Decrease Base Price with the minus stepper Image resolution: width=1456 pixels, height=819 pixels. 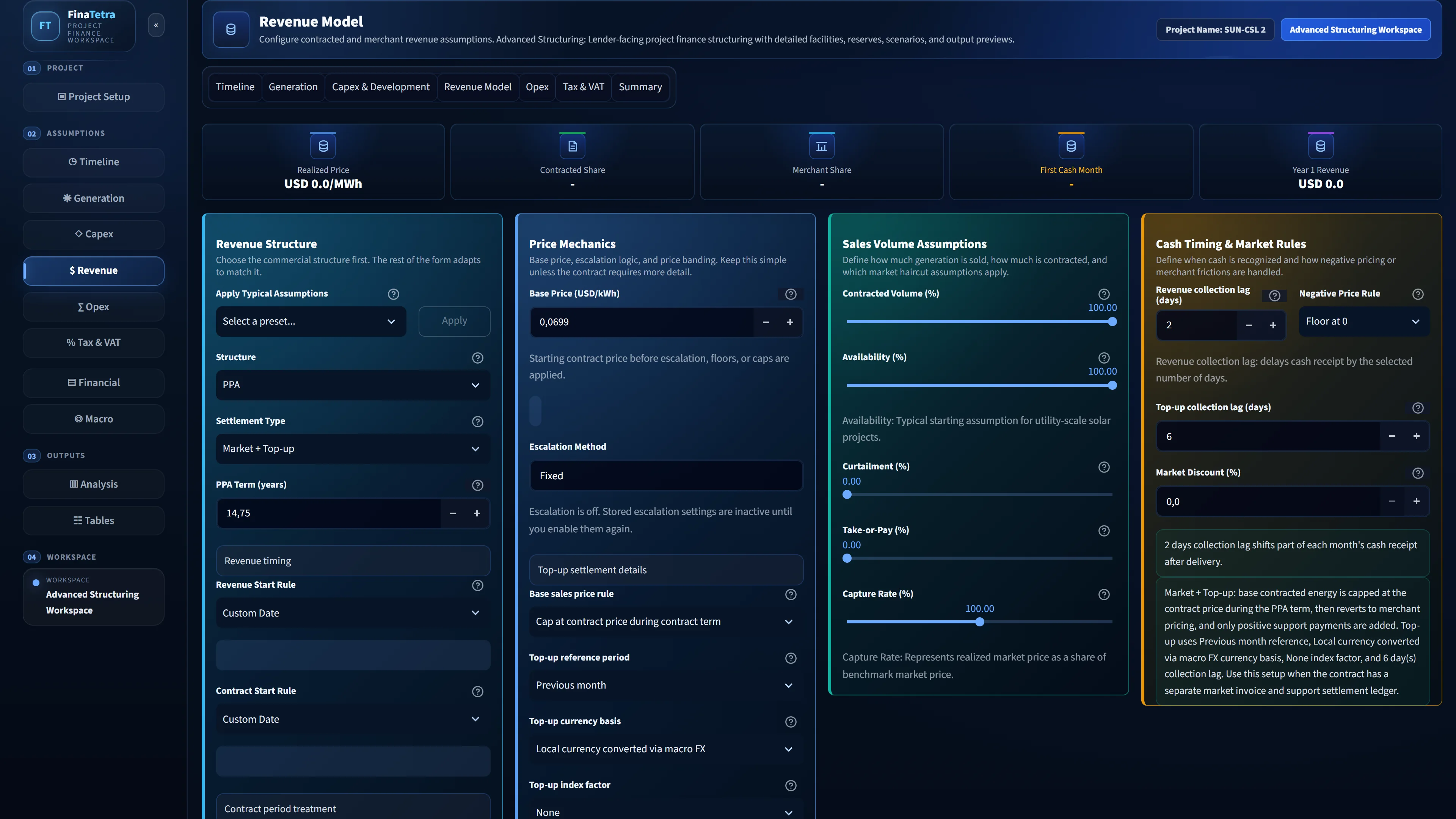(x=766, y=323)
